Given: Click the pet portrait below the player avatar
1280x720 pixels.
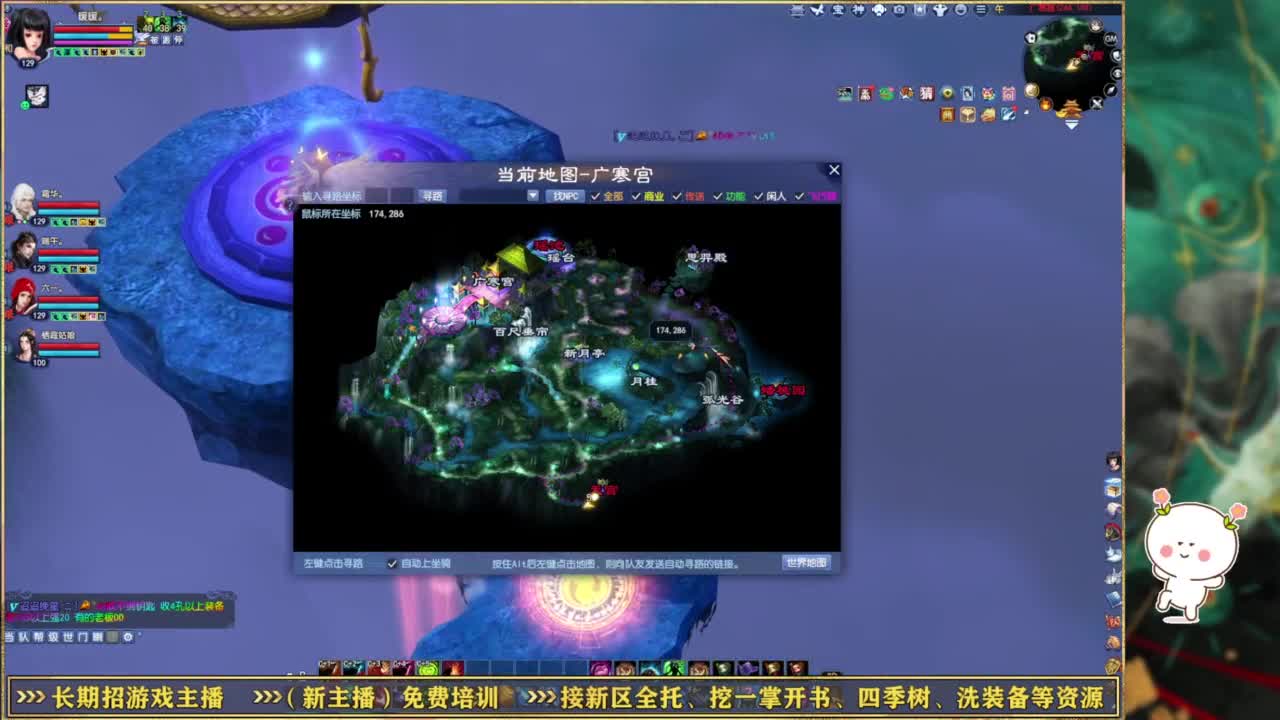Looking at the screenshot, I should coord(37,95).
